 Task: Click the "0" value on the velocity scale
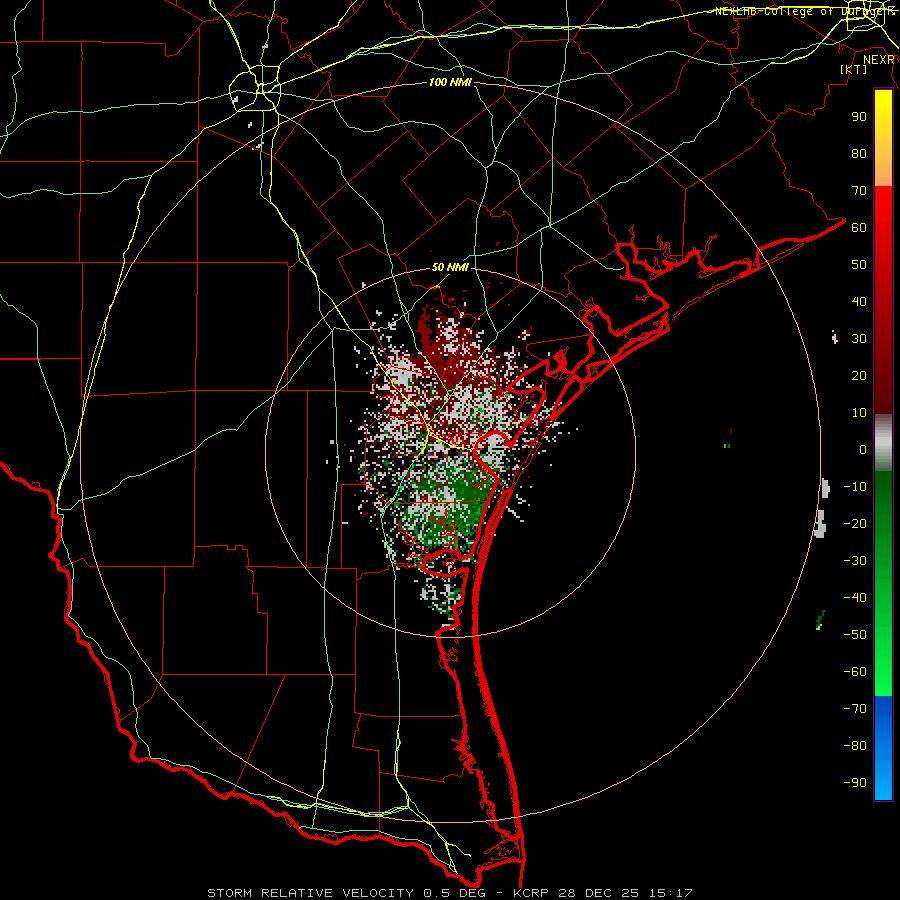[863, 450]
